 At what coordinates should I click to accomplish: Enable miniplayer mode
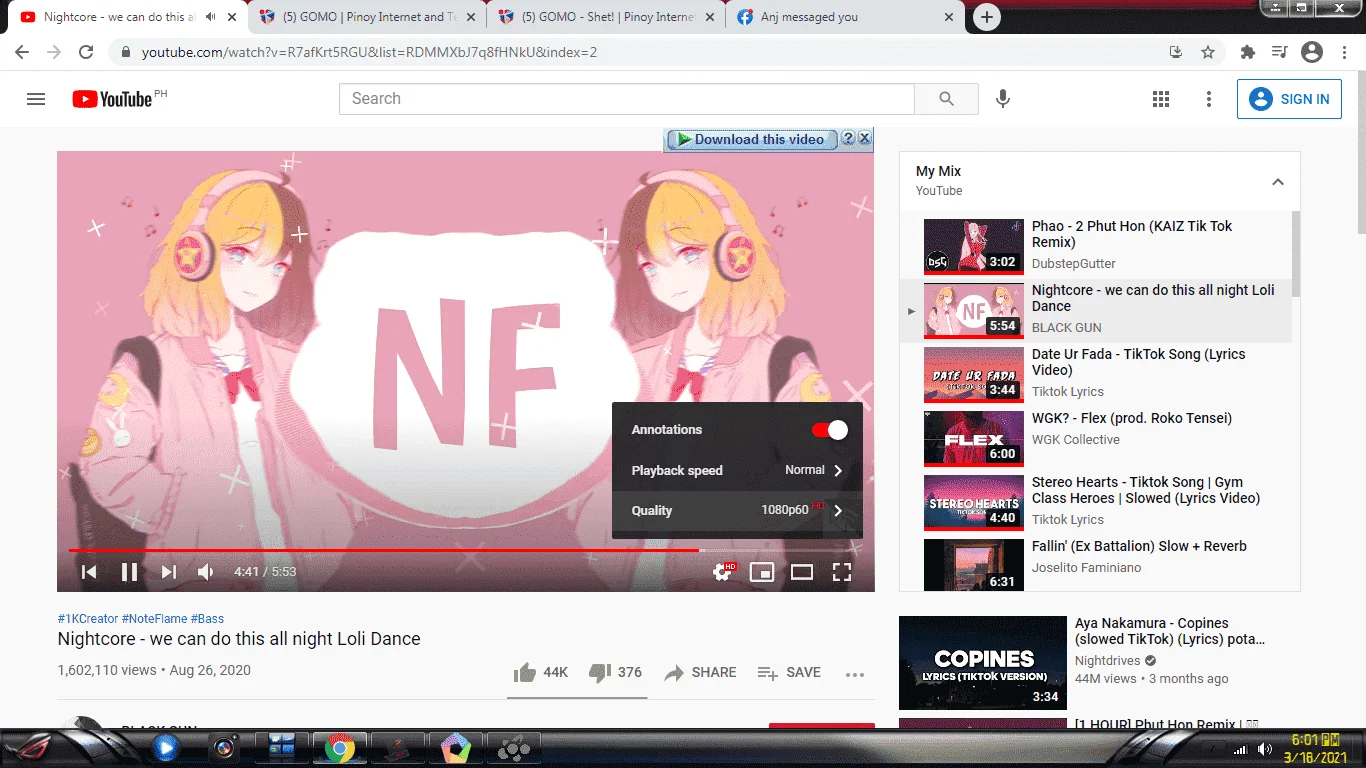[762, 572]
